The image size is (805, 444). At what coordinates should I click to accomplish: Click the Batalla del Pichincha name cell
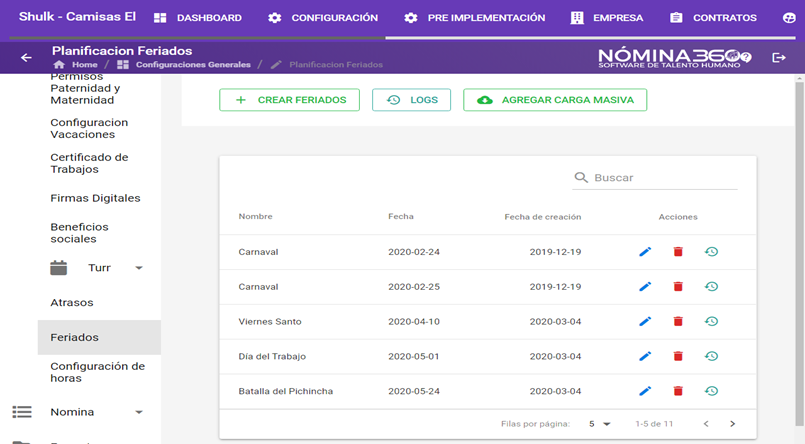click(x=285, y=391)
